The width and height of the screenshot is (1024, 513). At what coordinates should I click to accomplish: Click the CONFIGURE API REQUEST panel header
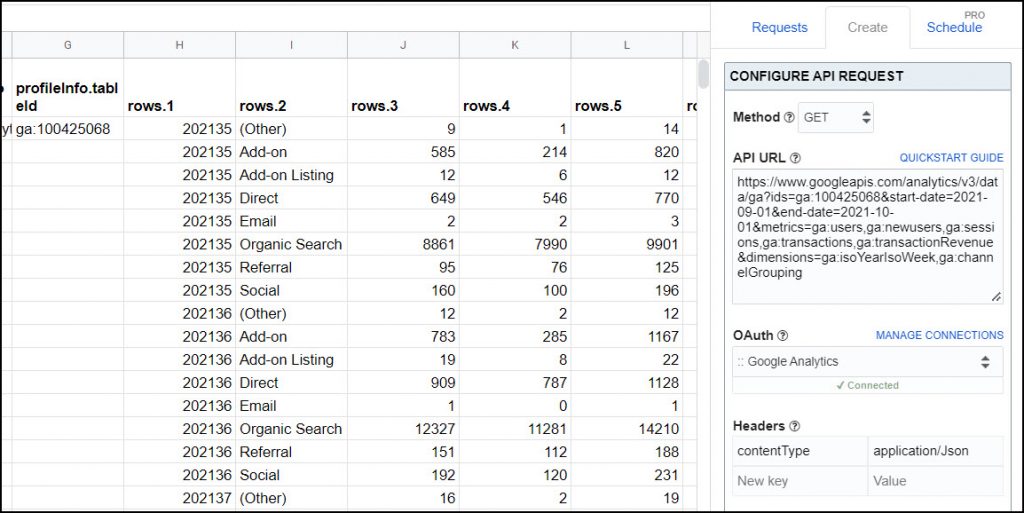click(867, 76)
